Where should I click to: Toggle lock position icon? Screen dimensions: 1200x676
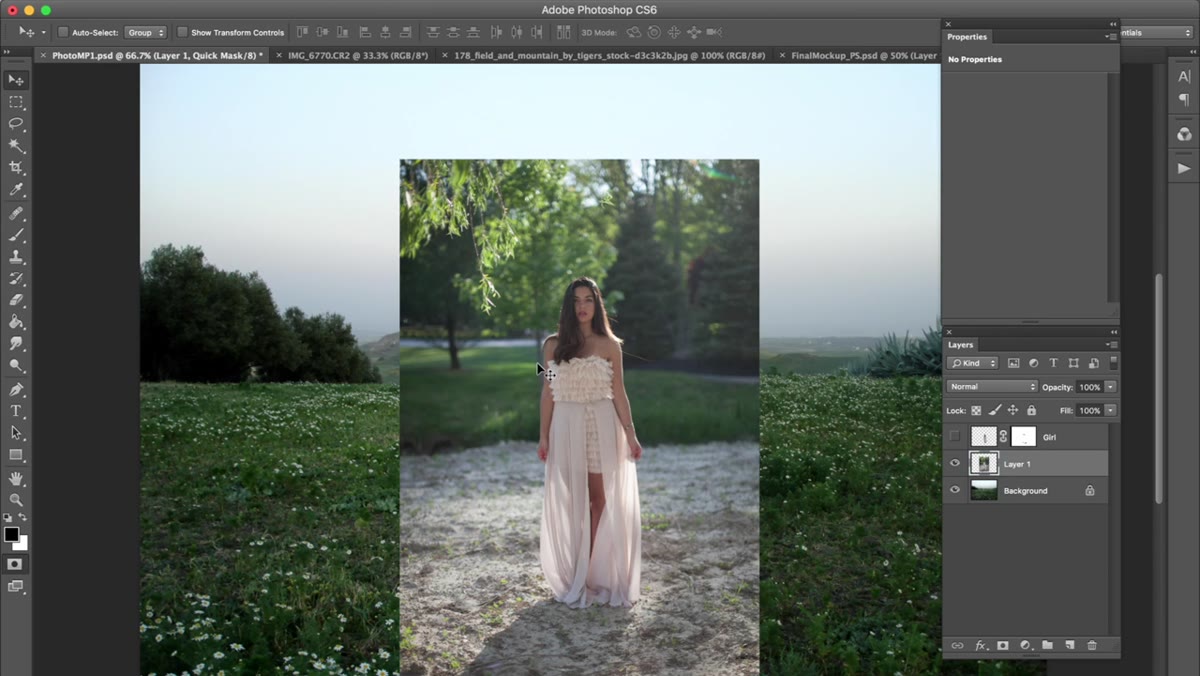pos(1012,410)
